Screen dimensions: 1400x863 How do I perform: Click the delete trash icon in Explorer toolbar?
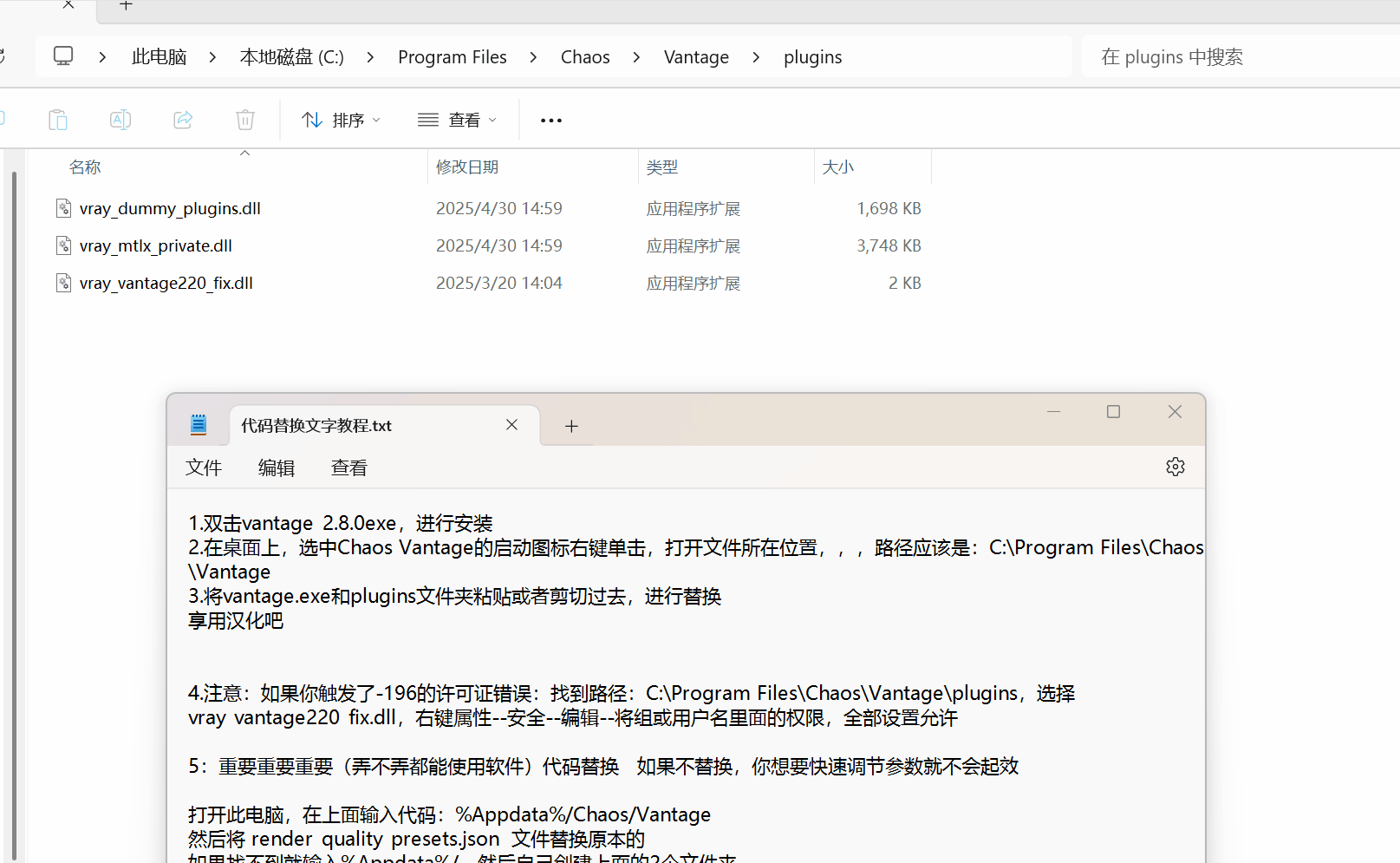pyautogui.click(x=245, y=120)
